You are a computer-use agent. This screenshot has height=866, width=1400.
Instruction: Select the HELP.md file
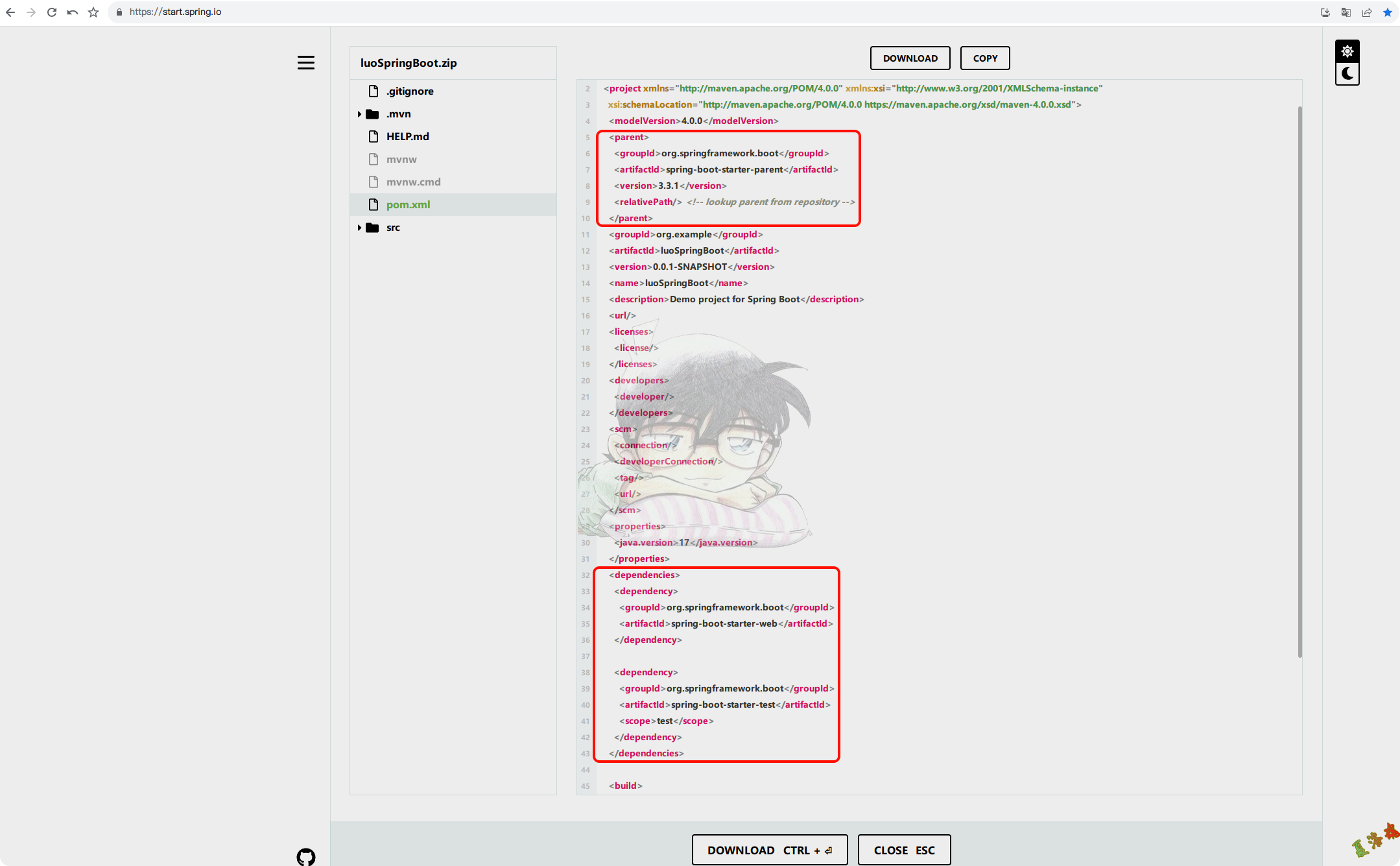point(453,136)
